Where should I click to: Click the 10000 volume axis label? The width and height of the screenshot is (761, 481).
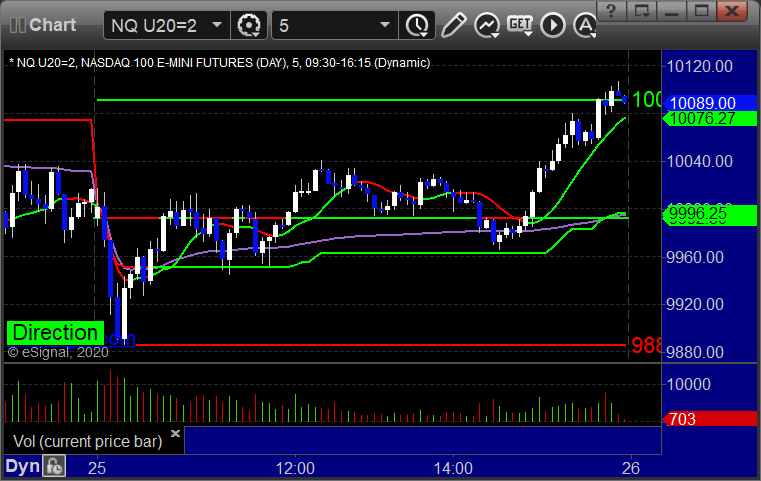tap(688, 384)
